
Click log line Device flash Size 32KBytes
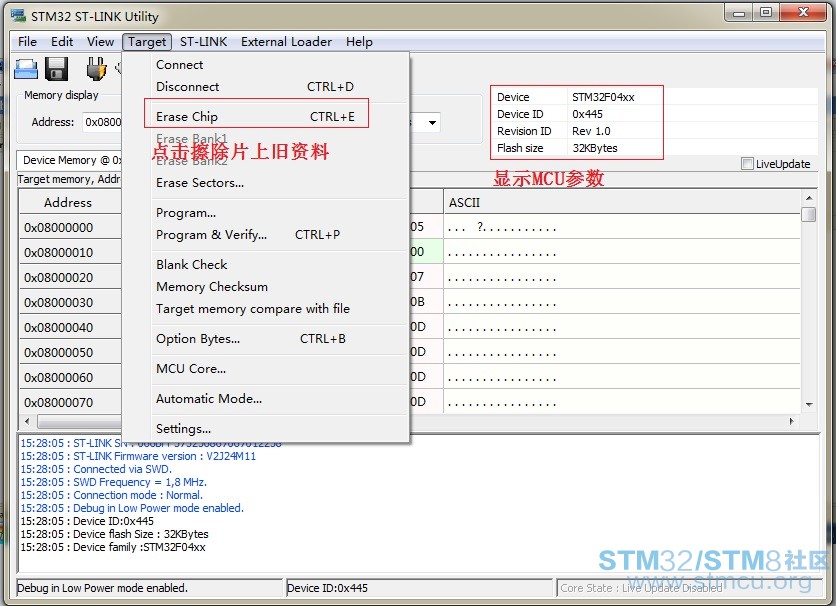coord(114,534)
